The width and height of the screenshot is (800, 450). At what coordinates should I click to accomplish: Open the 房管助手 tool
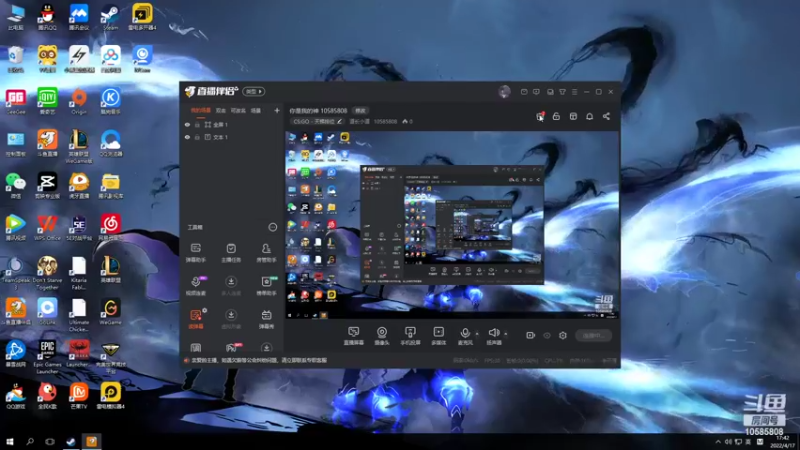click(x=266, y=253)
